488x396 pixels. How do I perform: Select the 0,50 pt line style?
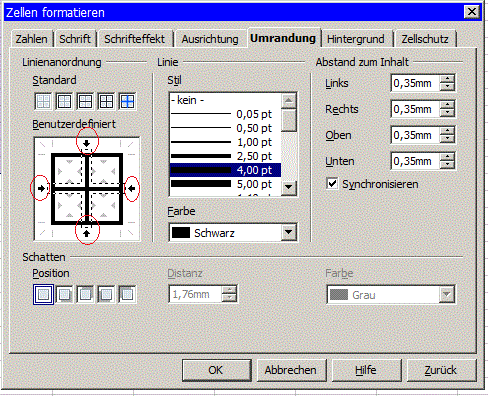tap(225, 128)
